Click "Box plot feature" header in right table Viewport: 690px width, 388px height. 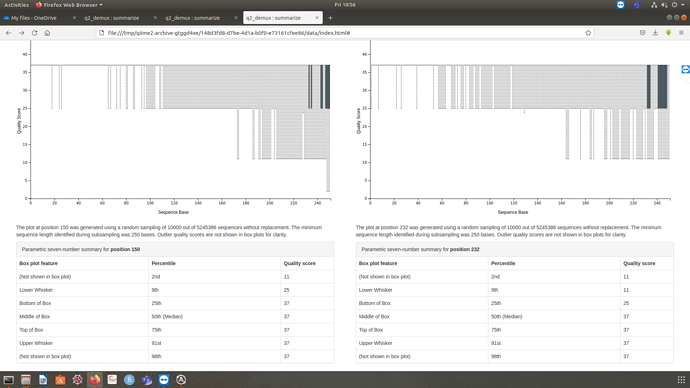[378, 263]
